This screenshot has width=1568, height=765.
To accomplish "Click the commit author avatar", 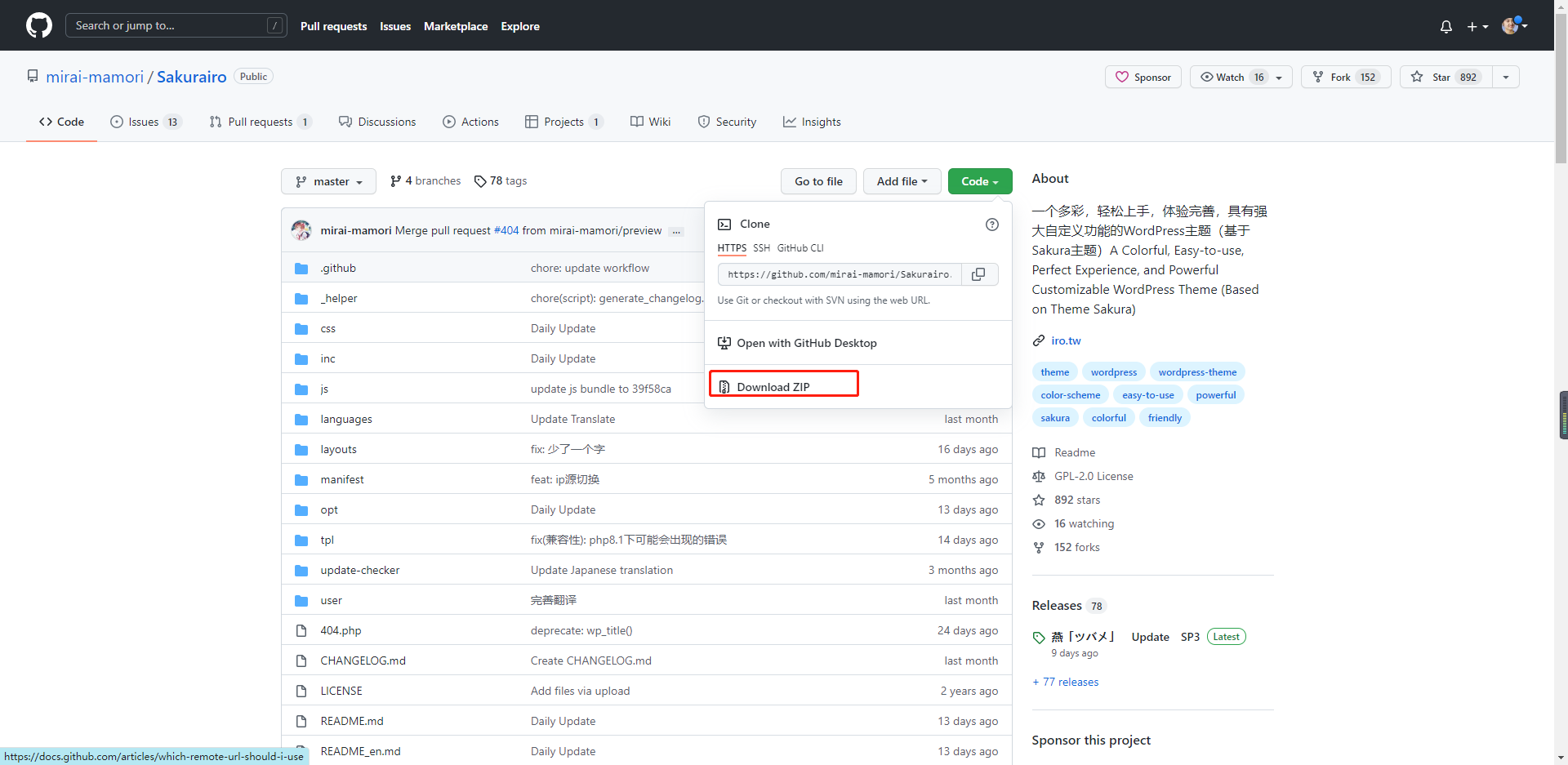I will (x=301, y=230).
